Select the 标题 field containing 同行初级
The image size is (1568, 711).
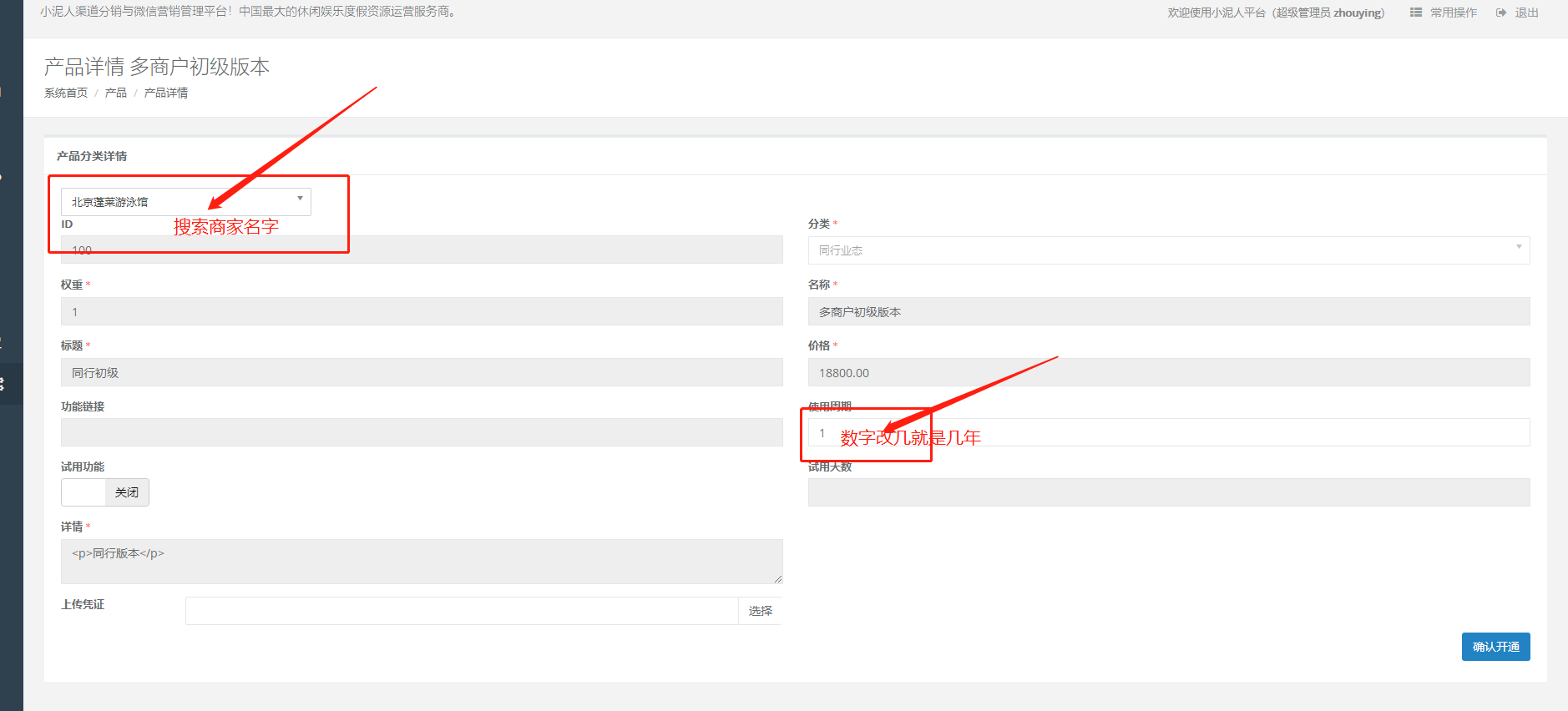pos(422,373)
